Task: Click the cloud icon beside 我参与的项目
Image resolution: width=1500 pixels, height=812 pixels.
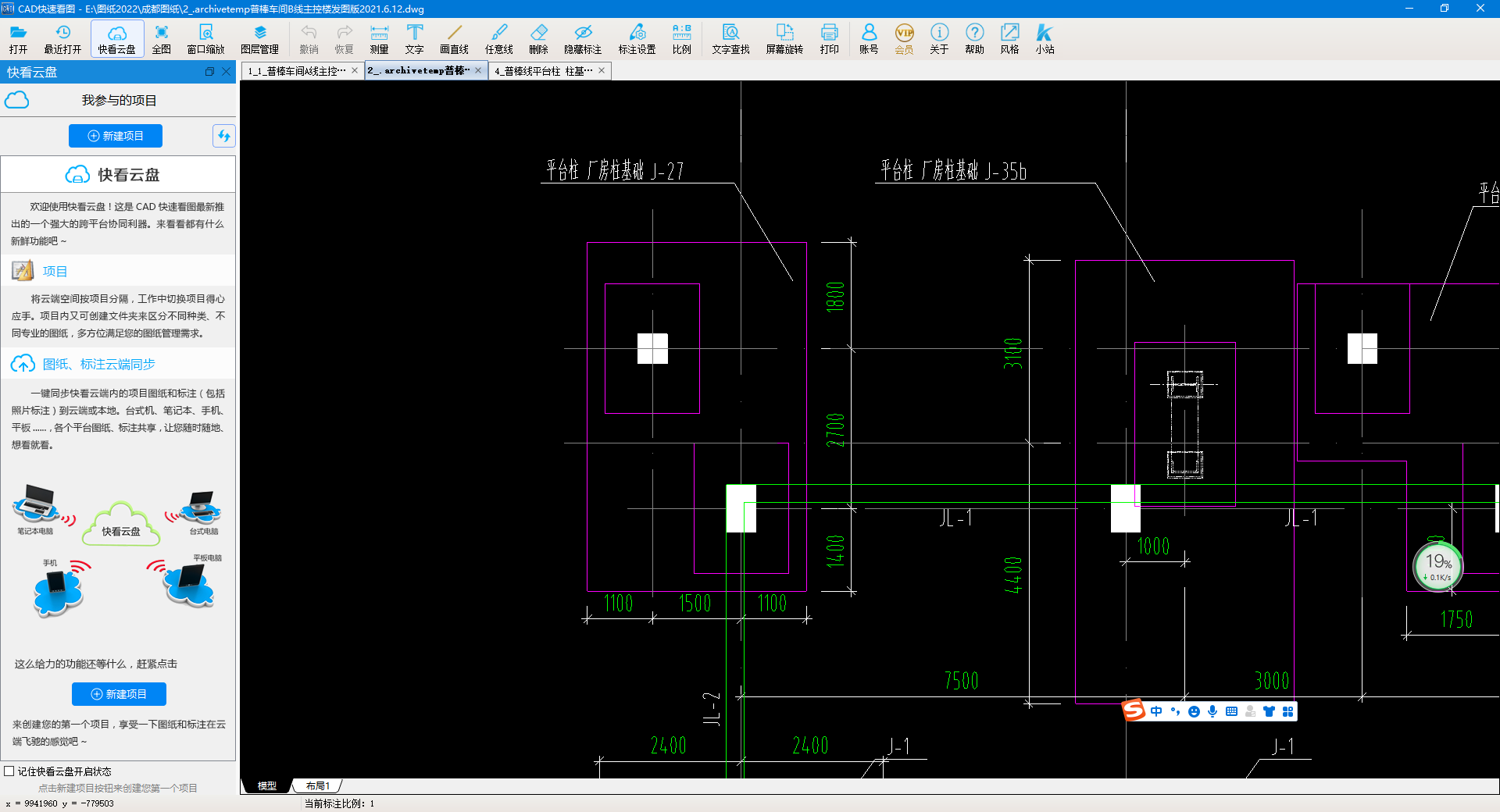Action: point(17,100)
